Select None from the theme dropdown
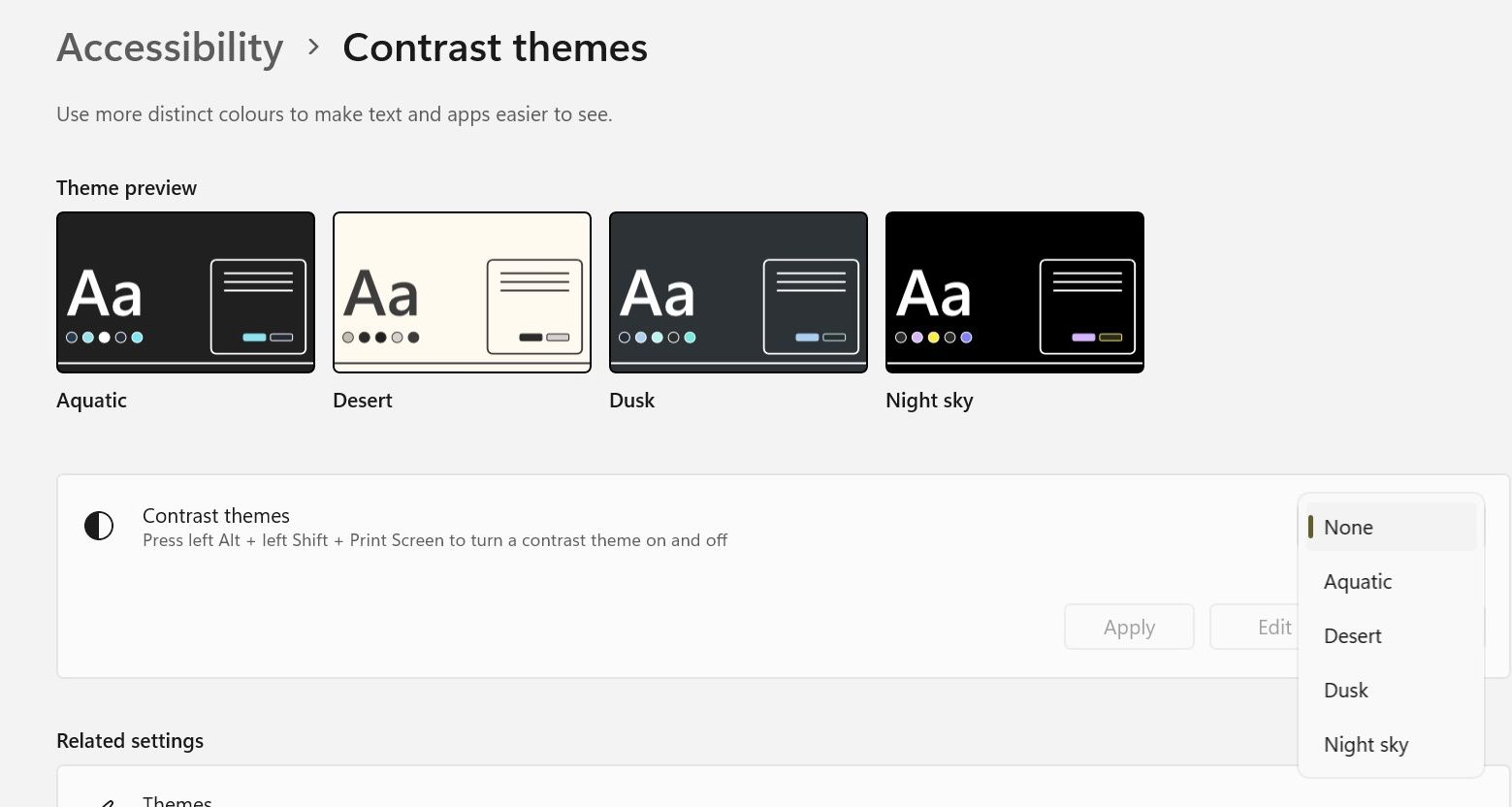The height and width of the screenshot is (807, 1512). (x=1348, y=527)
